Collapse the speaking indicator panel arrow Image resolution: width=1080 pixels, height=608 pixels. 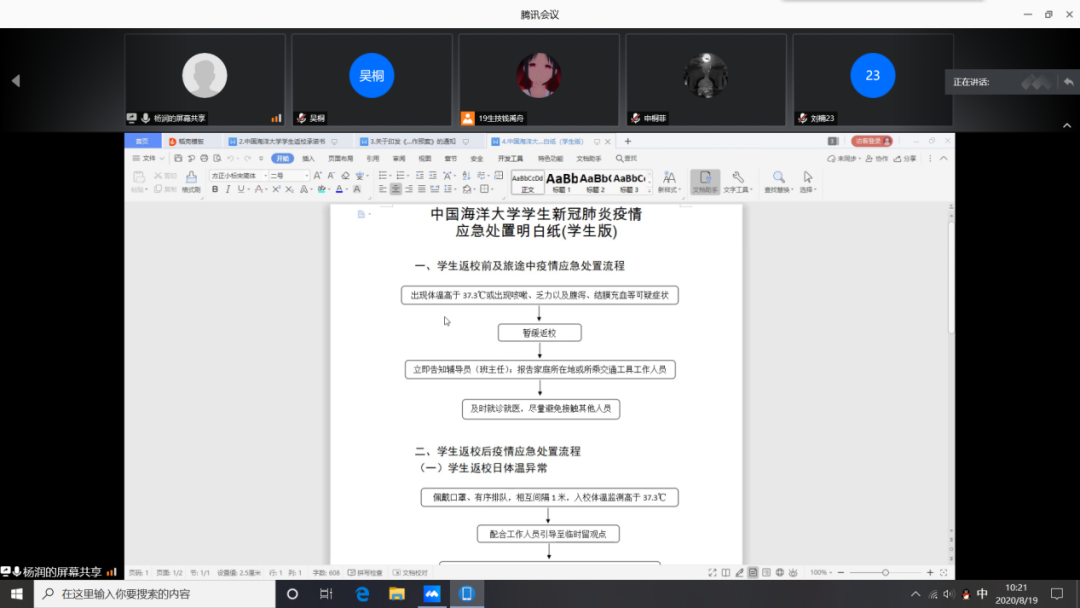pyautogui.click(x=1068, y=82)
